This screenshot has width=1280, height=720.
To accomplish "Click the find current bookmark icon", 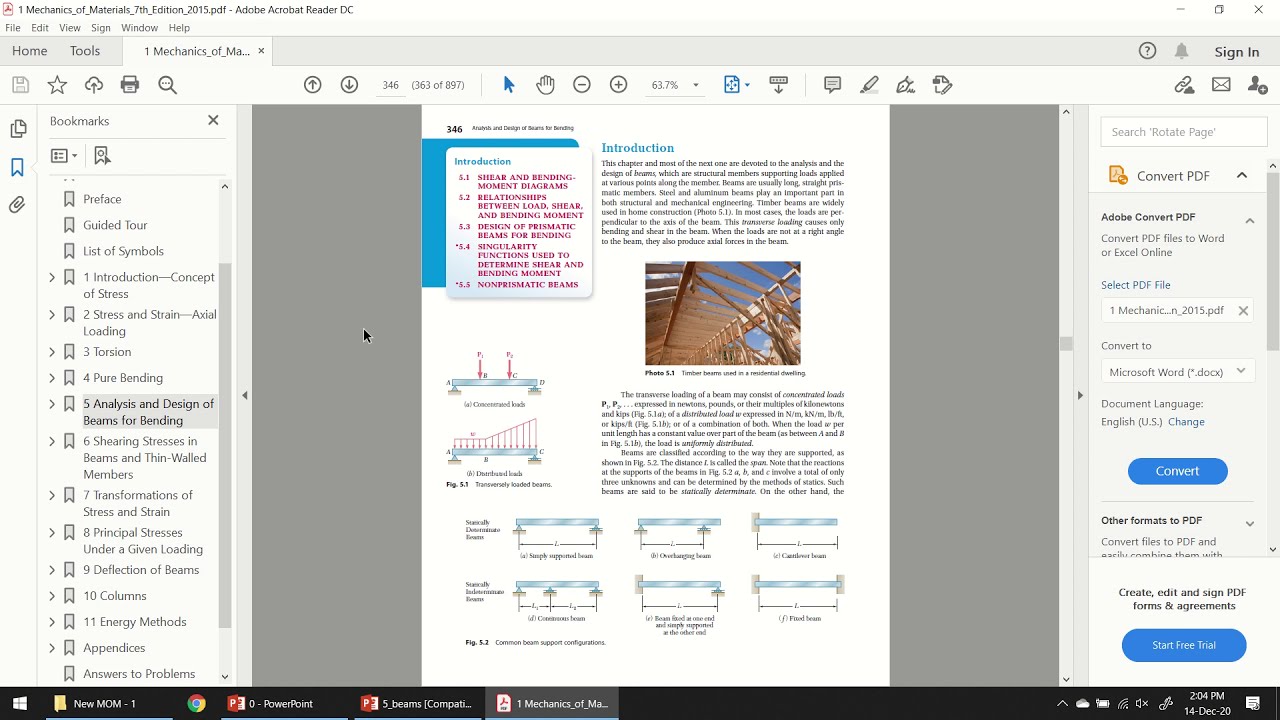I will pos(102,155).
